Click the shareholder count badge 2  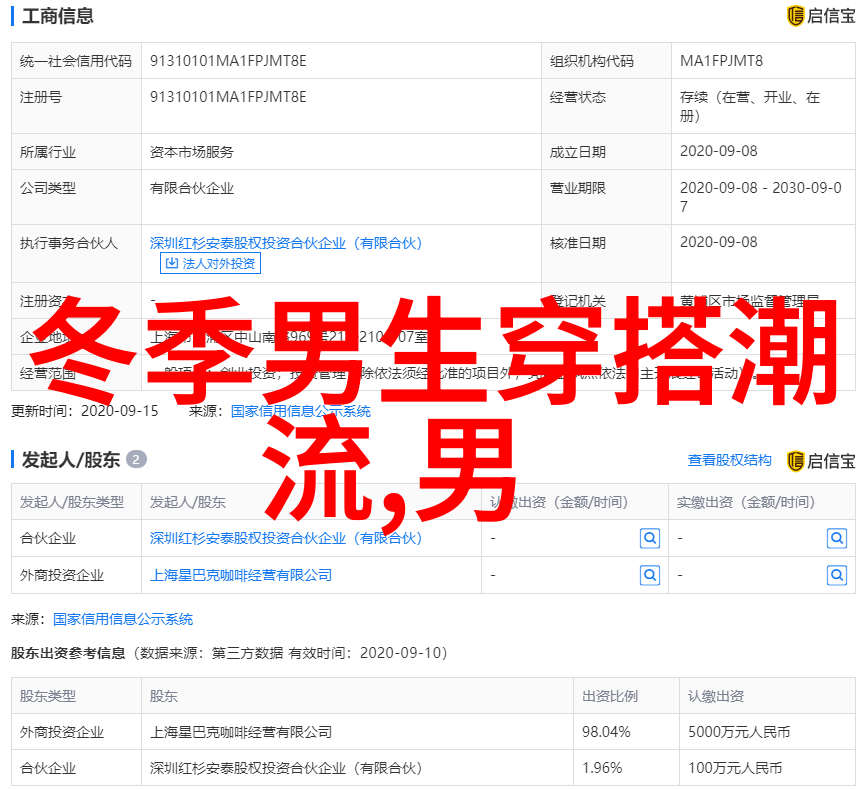136,459
